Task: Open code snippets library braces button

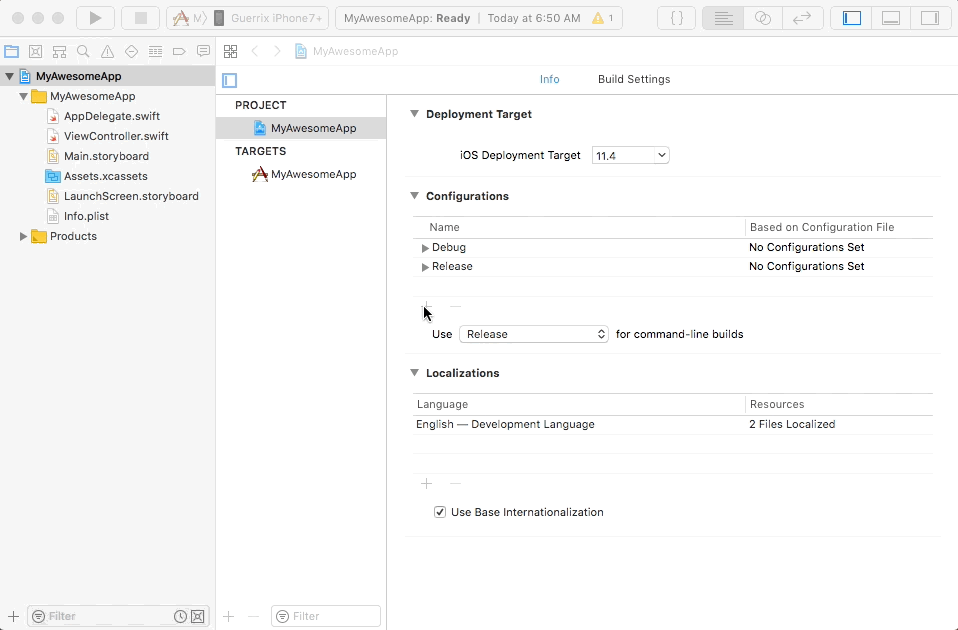Action: 677,18
